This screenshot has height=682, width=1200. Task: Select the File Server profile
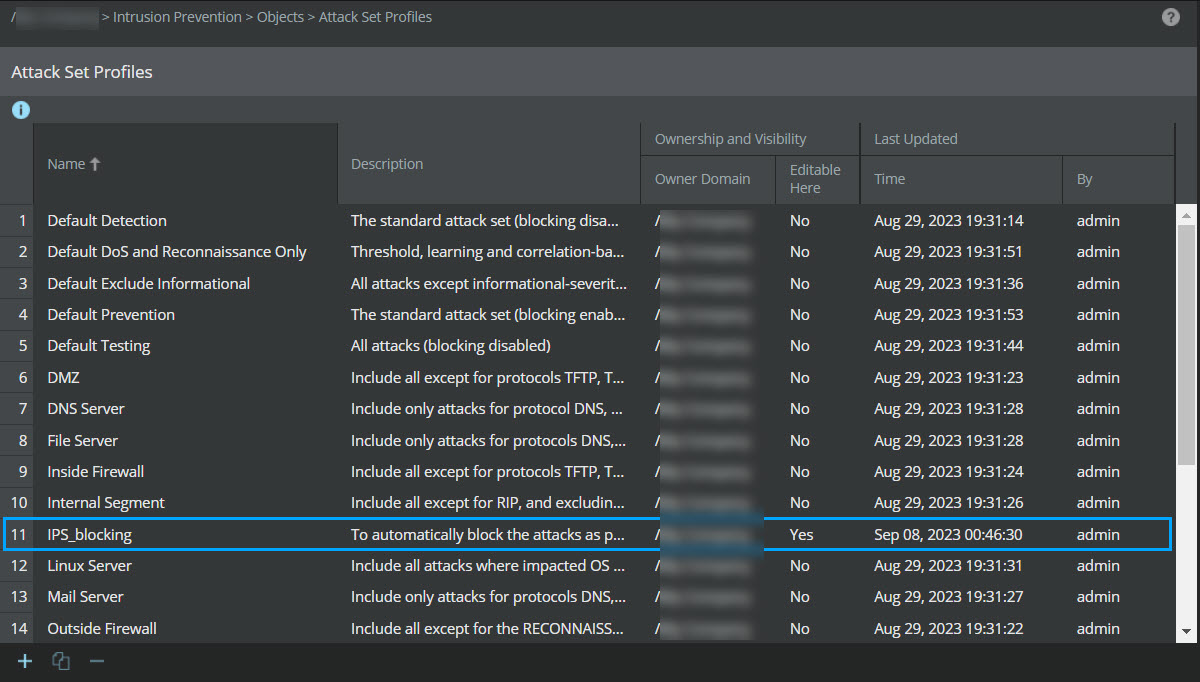tap(82, 440)
